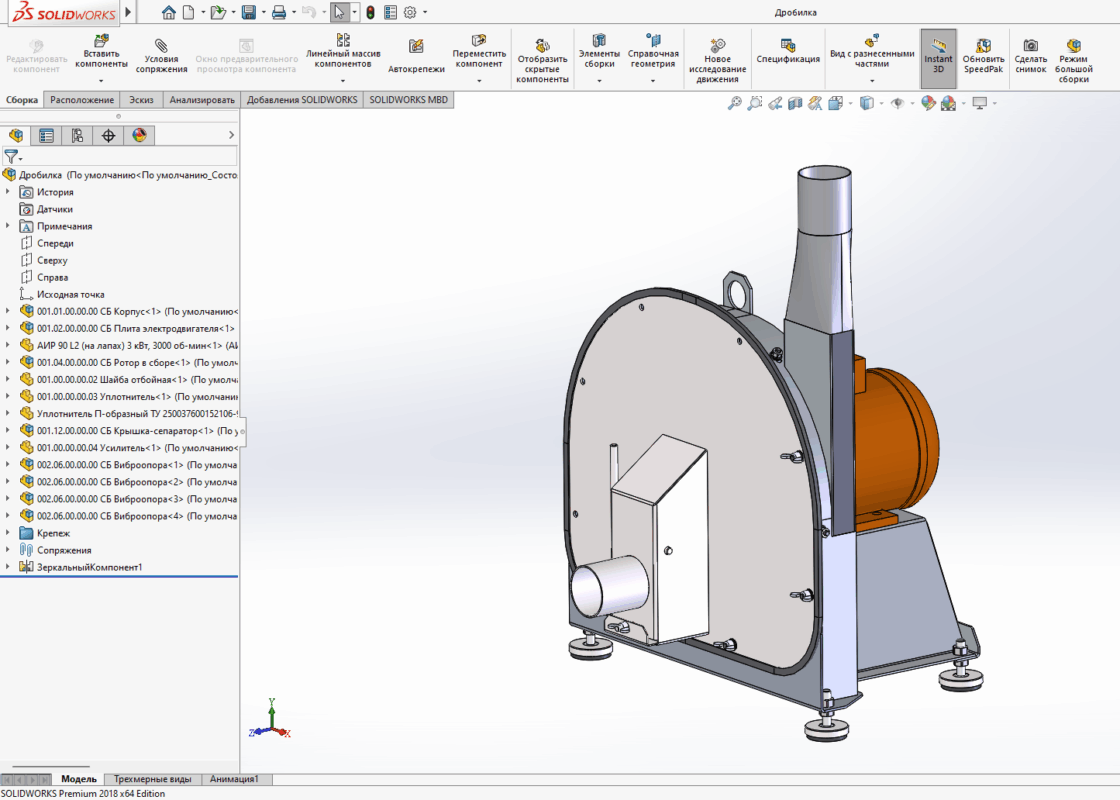This screenshot has width=1120, height=800.
Task: Open the ConfigurationManager tab icon
Action: [x=77, y=136]
